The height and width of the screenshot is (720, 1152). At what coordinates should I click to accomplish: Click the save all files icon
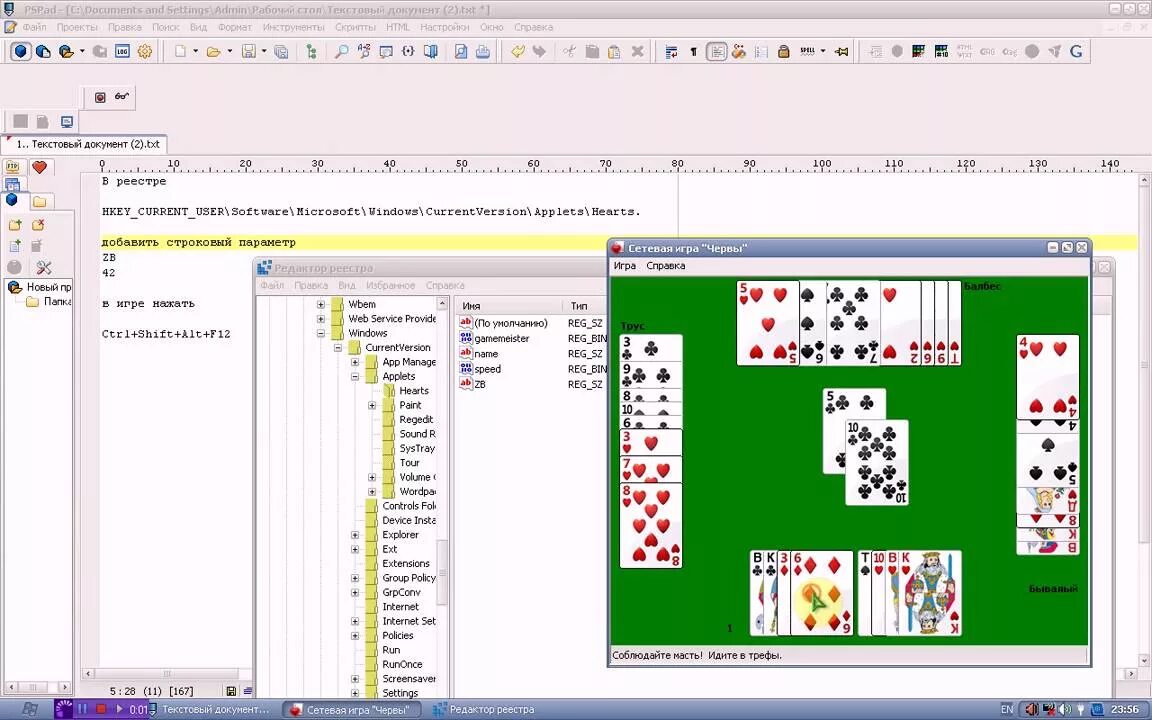[281, 51]
